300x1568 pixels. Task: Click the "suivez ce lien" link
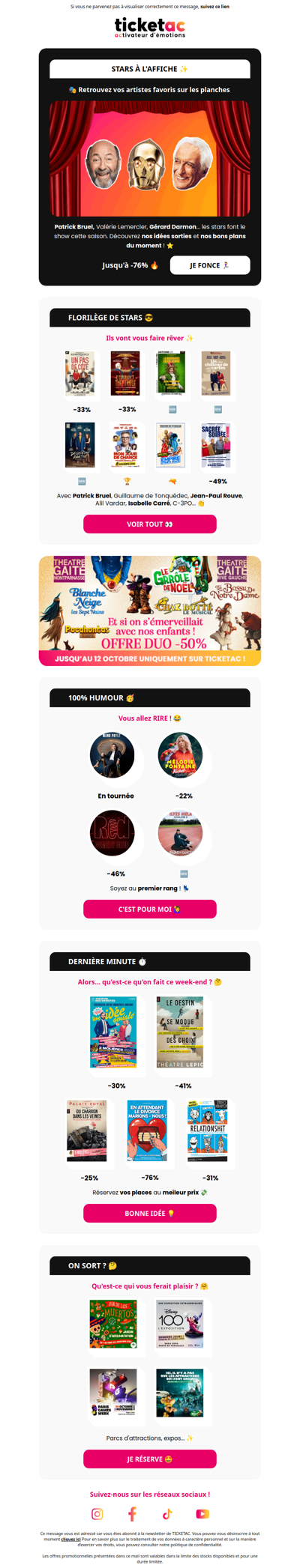pos(214,6)
